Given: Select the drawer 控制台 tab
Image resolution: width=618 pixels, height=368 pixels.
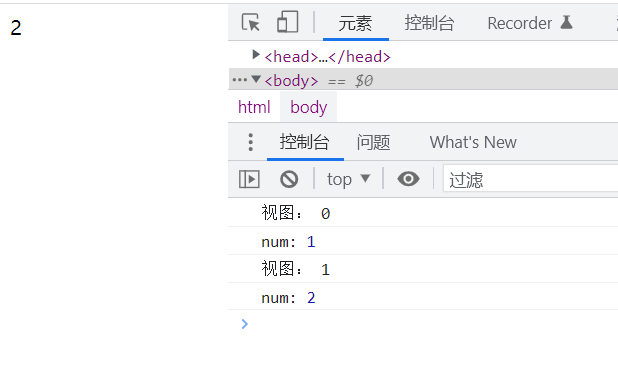Looking at the screenshot, I should coord(305,142).
